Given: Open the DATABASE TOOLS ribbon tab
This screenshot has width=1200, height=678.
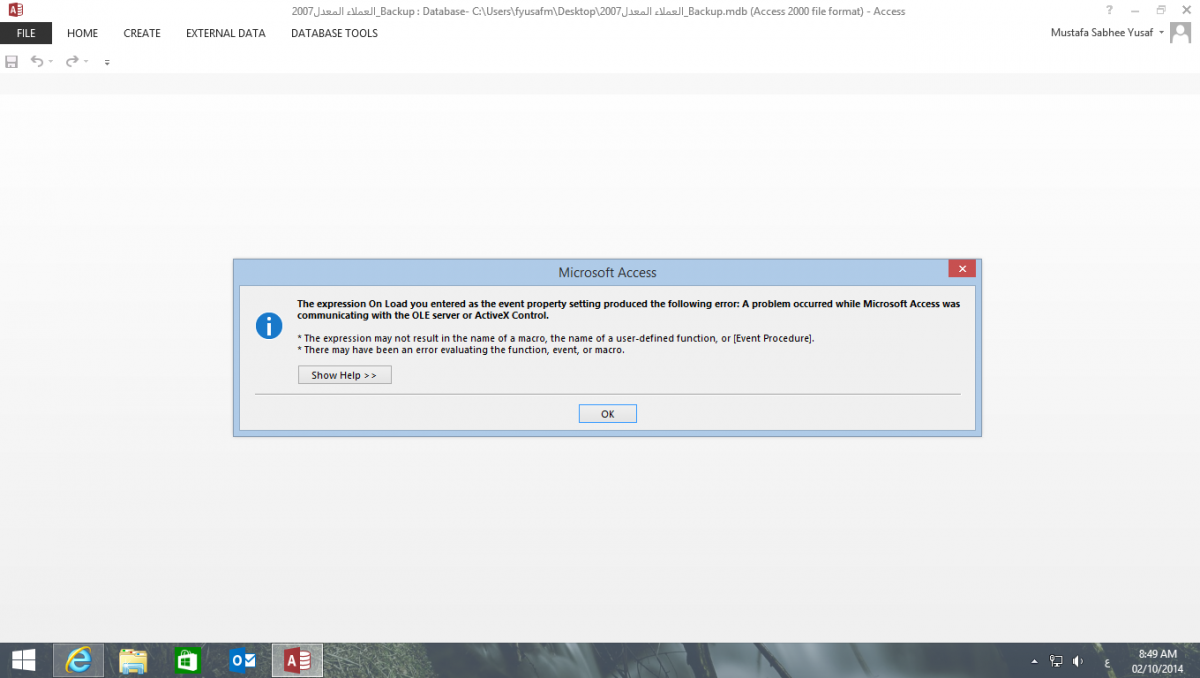Looking at the screenshot, I should tap(334, 33).
